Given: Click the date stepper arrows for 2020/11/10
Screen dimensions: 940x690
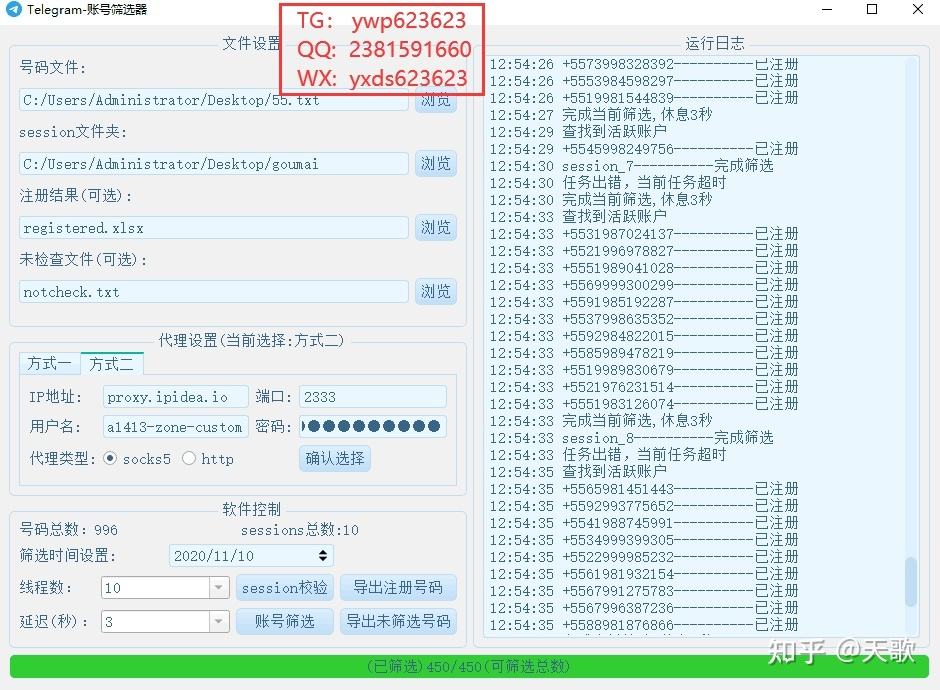Looking at the screenshot, I should point(323,556).
